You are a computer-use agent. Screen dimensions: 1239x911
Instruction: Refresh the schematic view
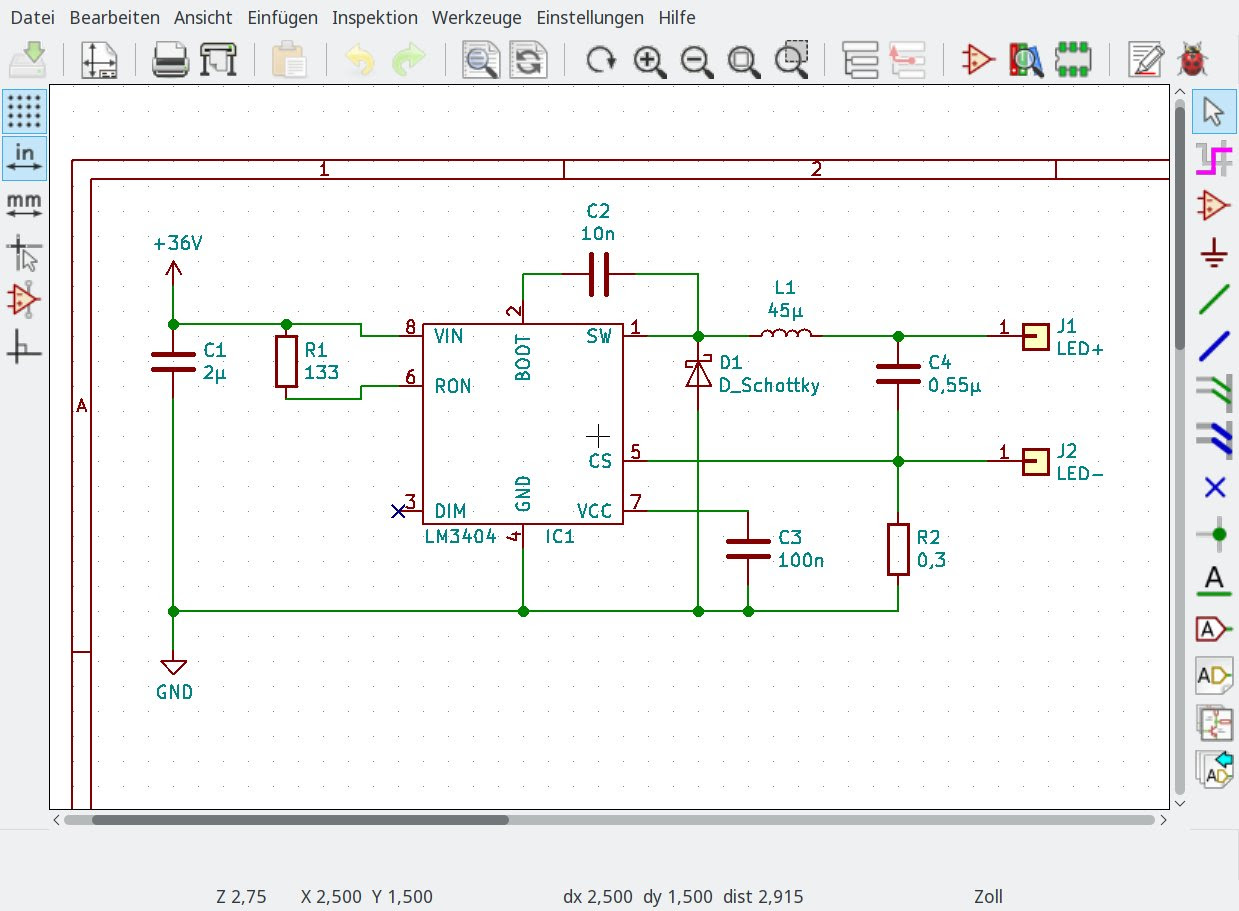pyautogui.click(x=600, y=60)
